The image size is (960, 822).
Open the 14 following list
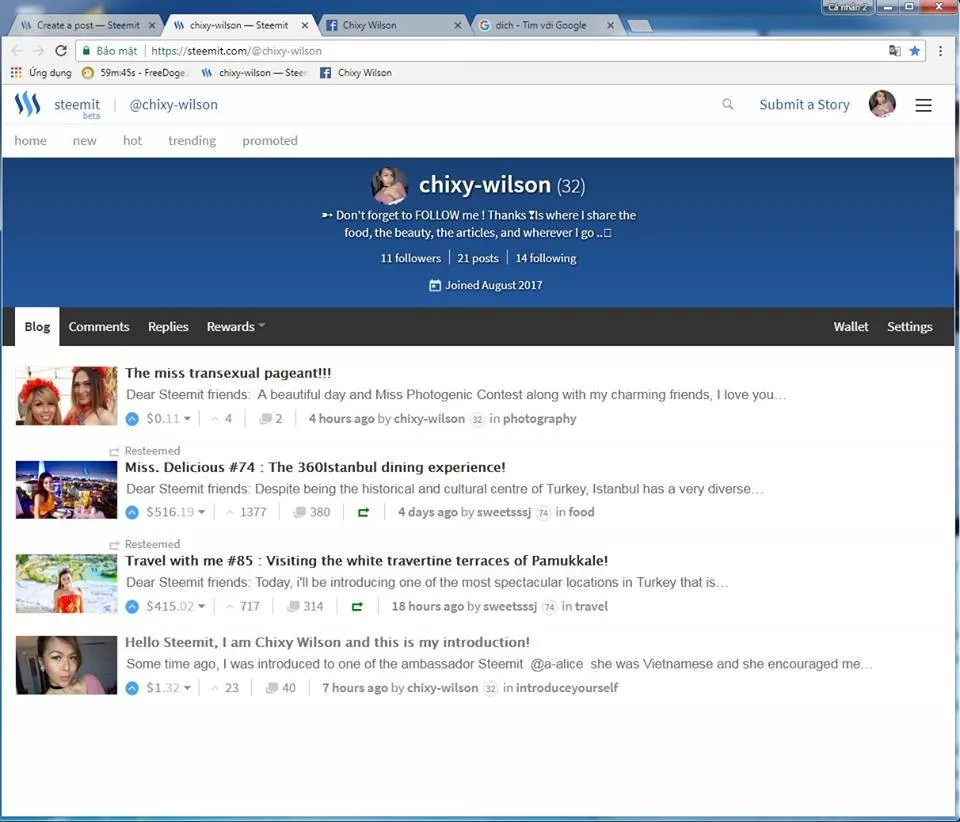click(546, 258)
